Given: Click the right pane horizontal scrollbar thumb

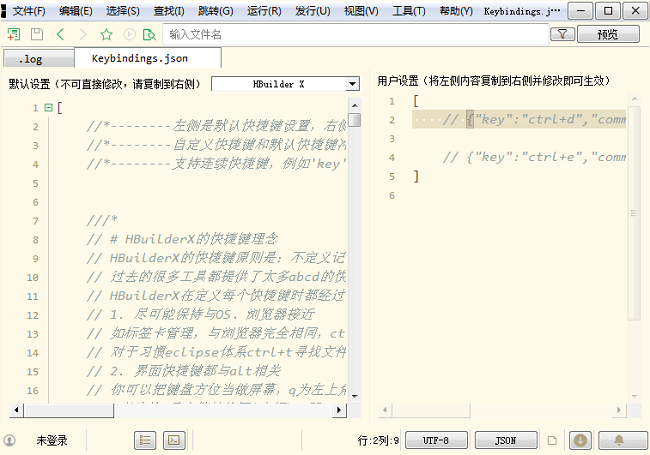Looking at the screenshot, I should click(432, 410).
